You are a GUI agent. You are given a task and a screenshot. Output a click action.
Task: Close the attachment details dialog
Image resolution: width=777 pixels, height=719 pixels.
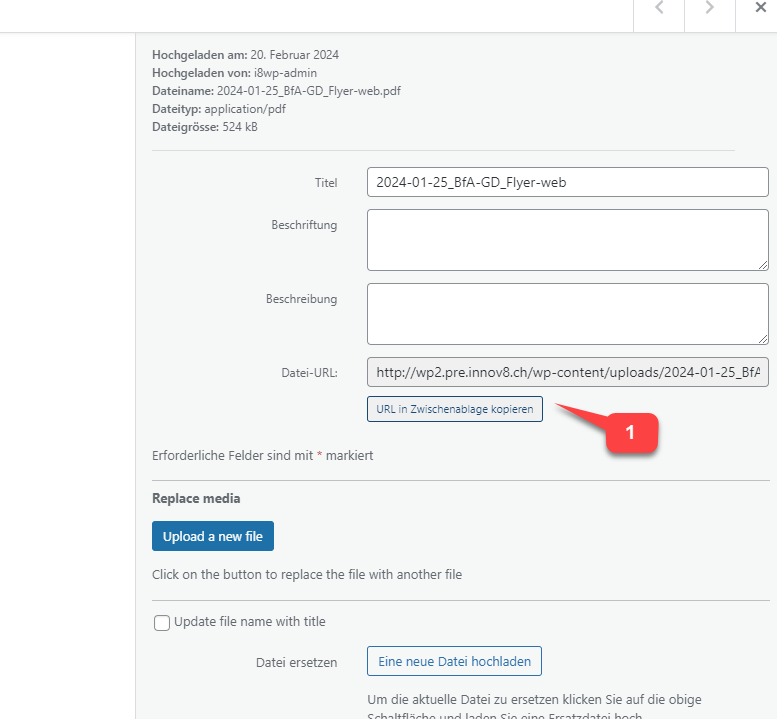tap(761, 7)
